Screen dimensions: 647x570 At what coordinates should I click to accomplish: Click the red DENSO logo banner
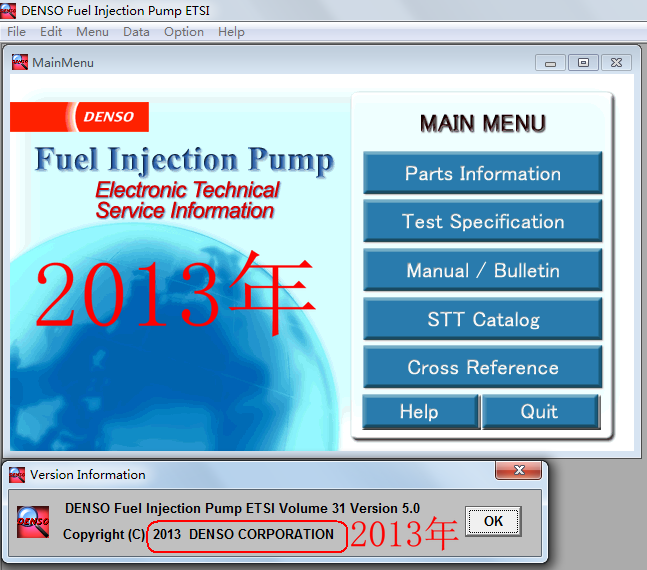[x=79, y=117]
